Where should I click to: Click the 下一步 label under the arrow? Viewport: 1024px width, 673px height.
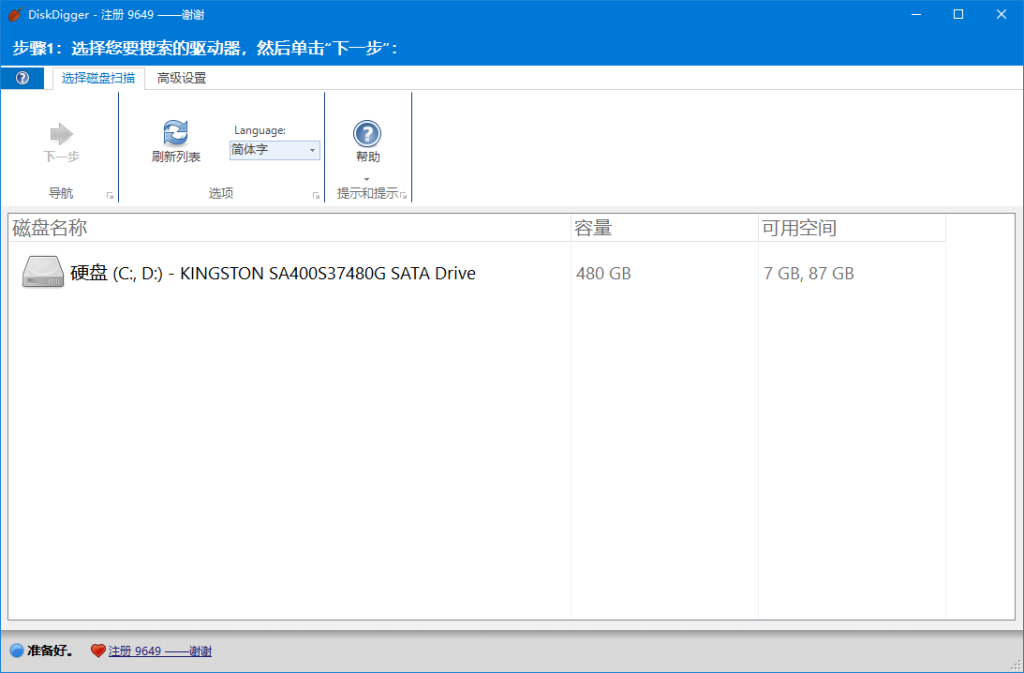[61, 157]
